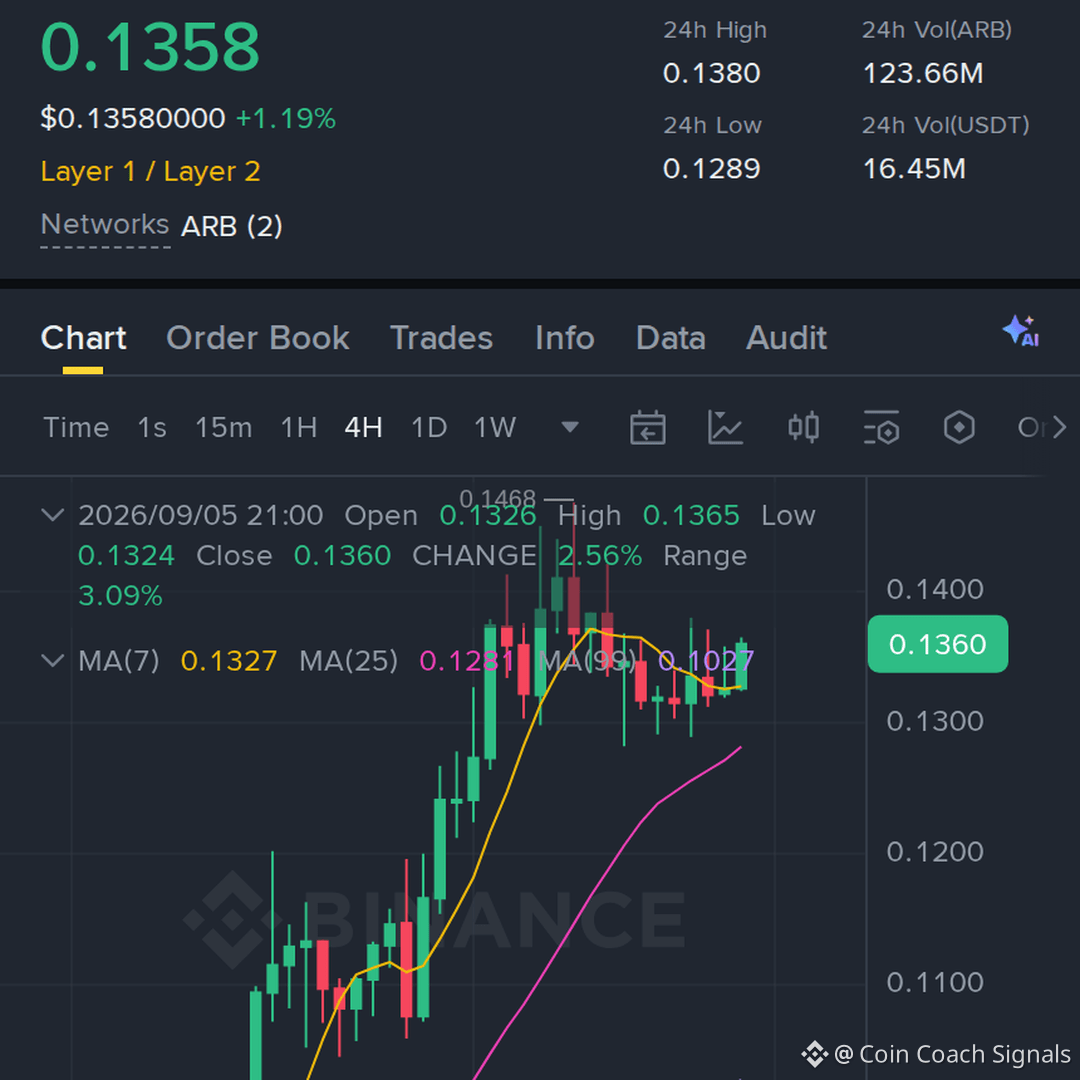Image resolution: width=1080 pixels, height=1080 pixels.
Task: Select the 1W time interval
Action: point(495,428)
